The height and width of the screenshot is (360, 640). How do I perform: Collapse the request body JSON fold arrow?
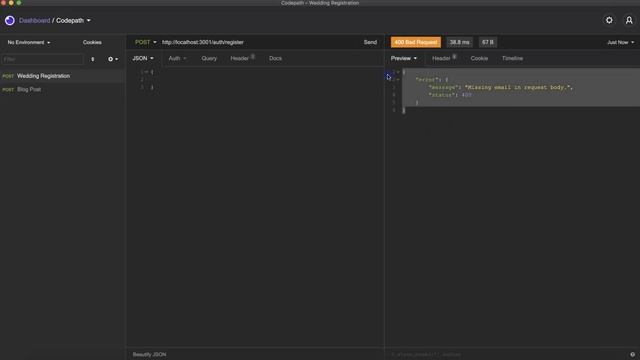click(146, 72)
